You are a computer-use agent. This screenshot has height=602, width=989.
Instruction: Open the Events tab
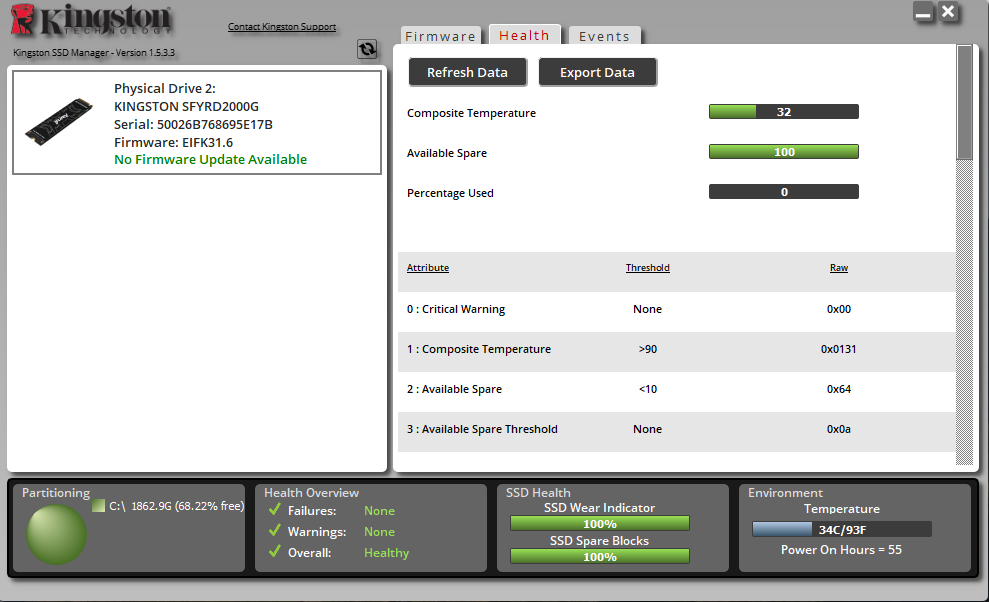pyautogui.click(x=604, y=36)
